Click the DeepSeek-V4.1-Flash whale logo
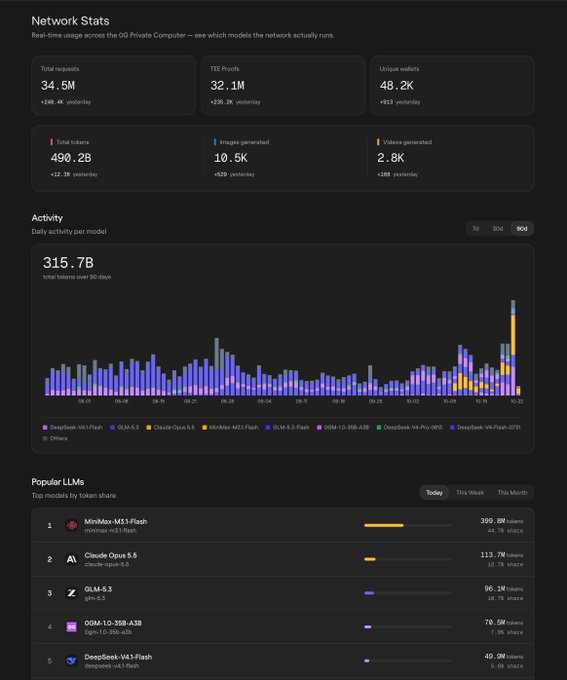The width and height of the screenshot is (567, 680). click(x=72, y=660)
